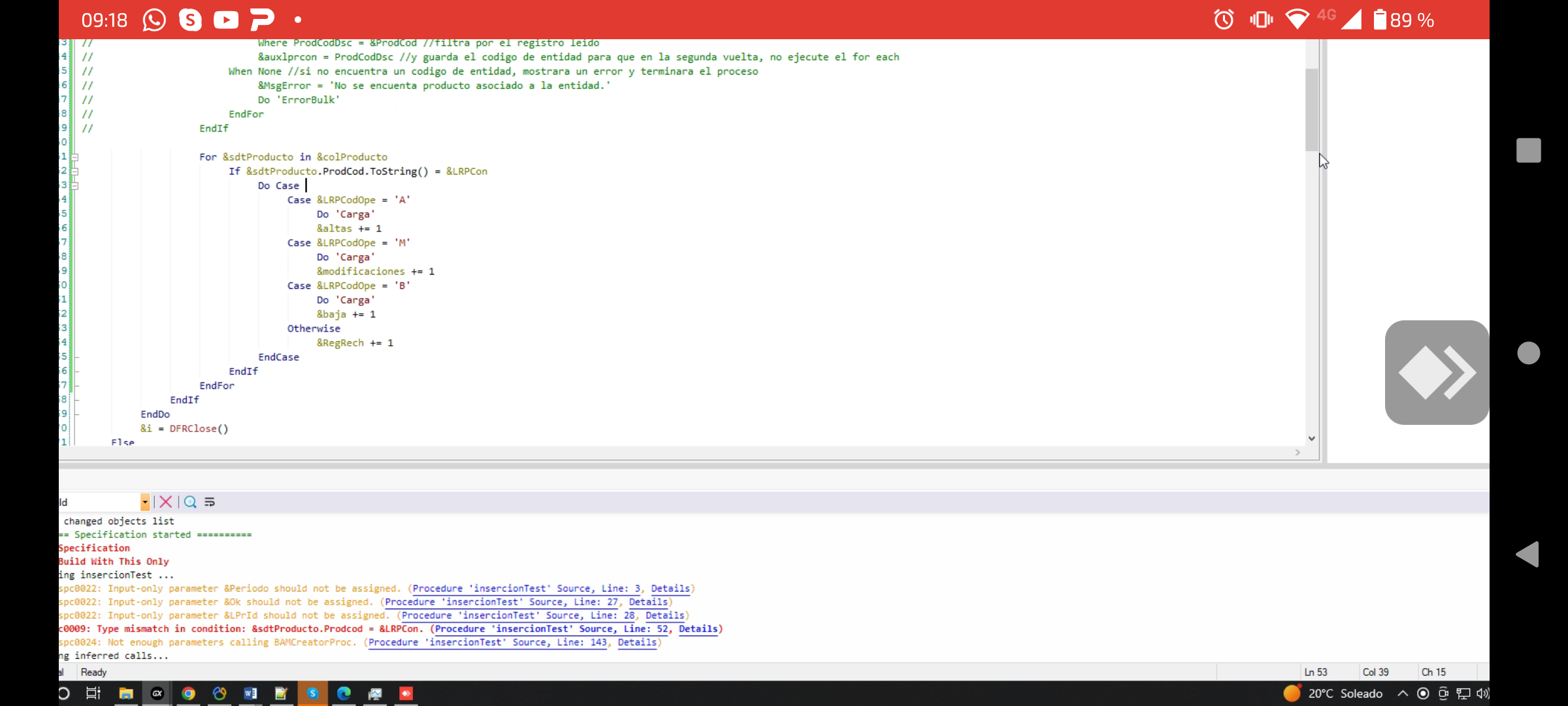The image size is (1568, 706).
Task: Tap the Skype notification icon in phone status bar
Action: click(x=190, y=20)
